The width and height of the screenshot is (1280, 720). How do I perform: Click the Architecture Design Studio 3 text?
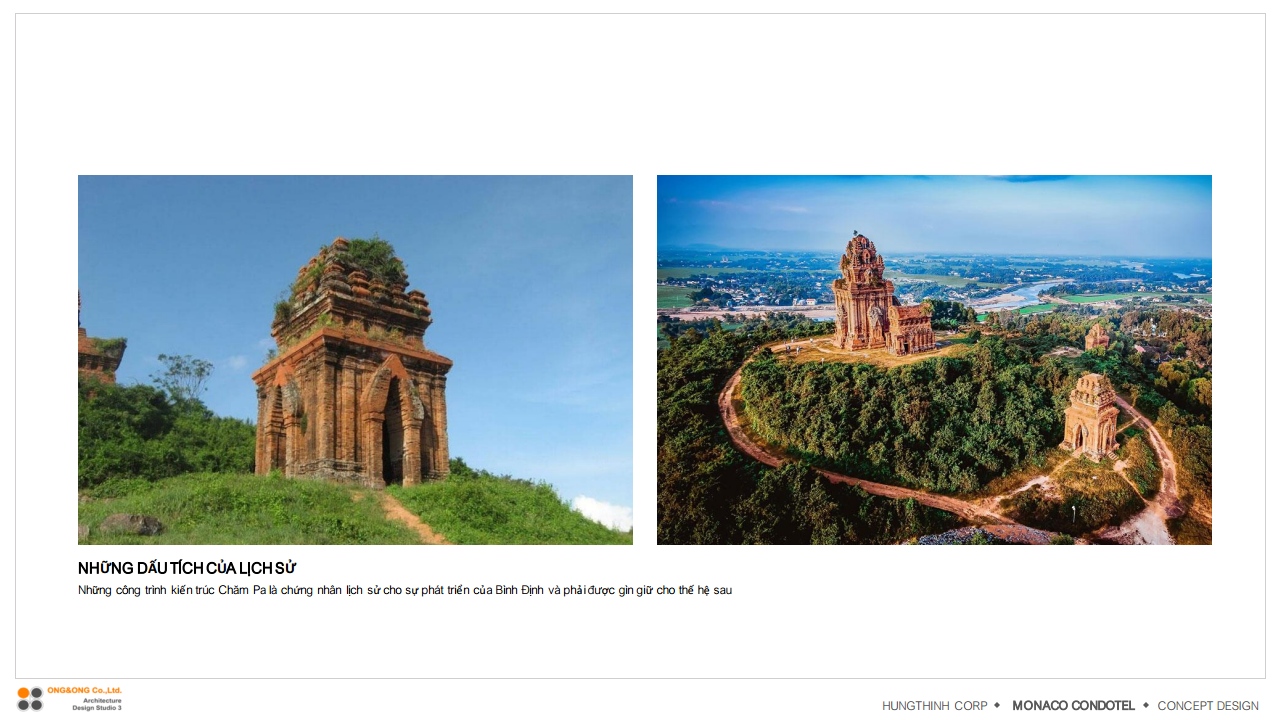(97, 704)
